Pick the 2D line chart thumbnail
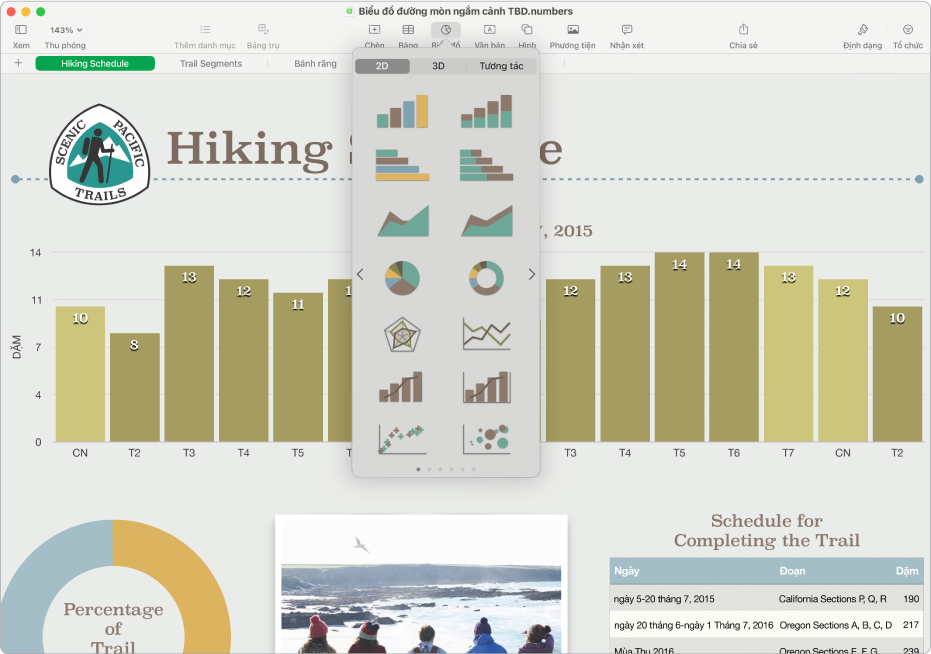 tap(486, 332)
